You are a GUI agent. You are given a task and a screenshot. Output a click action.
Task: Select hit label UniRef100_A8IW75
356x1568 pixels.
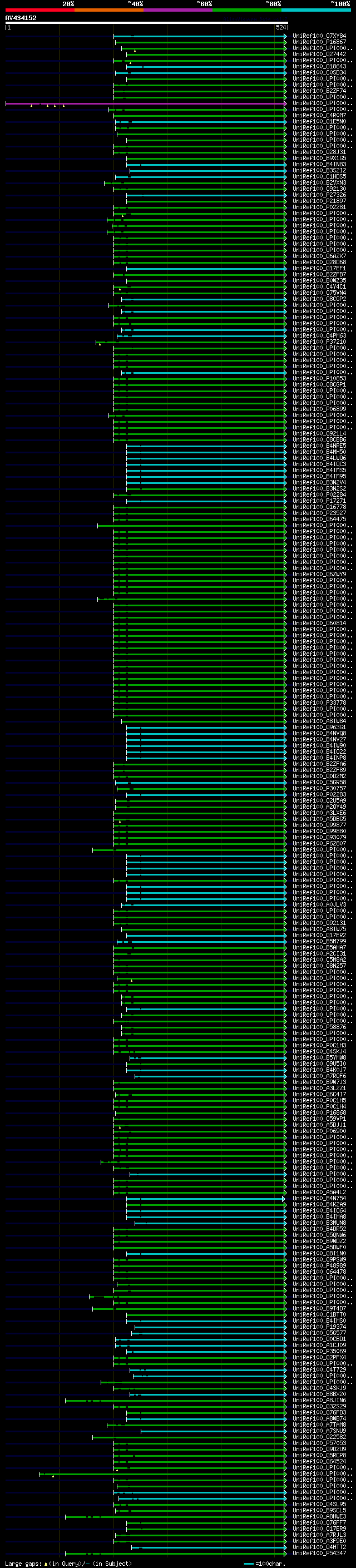319,929
